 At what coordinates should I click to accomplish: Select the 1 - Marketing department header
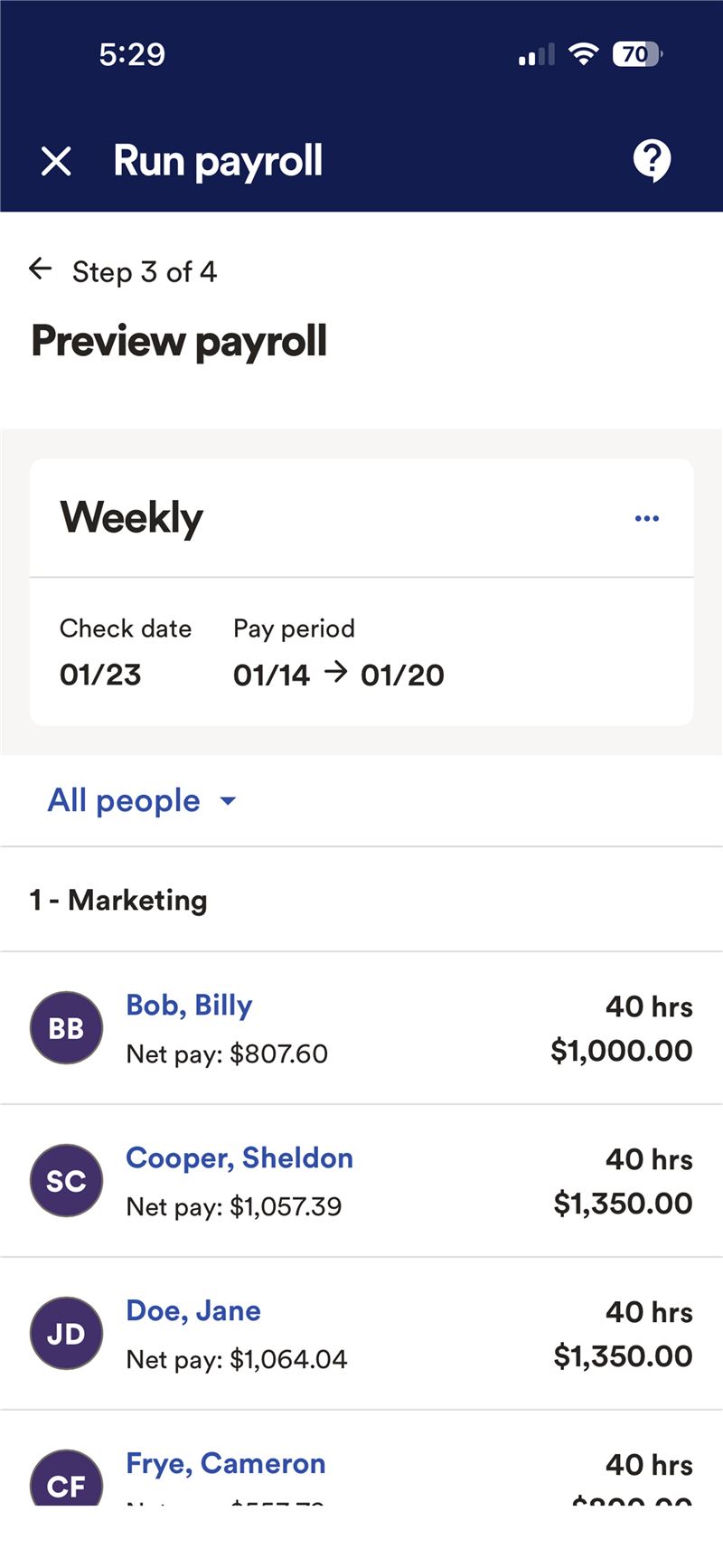(118, 901)
